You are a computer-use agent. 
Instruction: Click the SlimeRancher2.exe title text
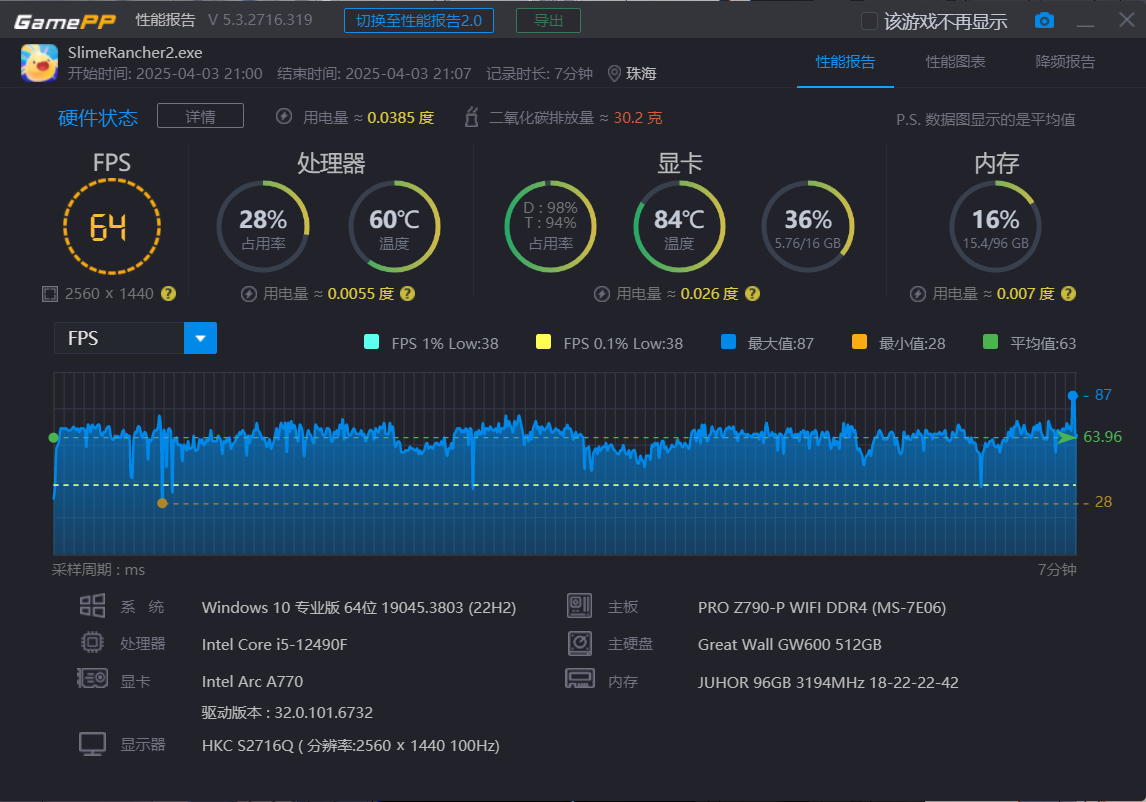(135, 53)
